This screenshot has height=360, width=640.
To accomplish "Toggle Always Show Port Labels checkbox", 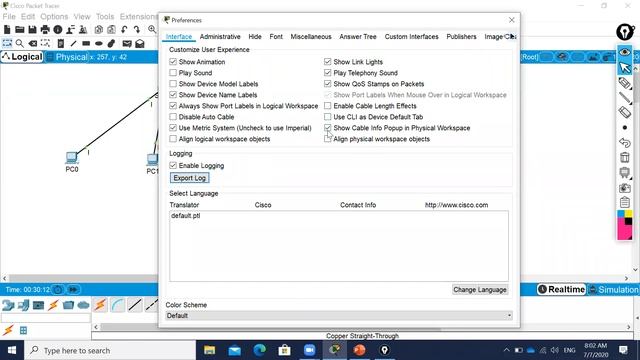I will tap(173, 106).
